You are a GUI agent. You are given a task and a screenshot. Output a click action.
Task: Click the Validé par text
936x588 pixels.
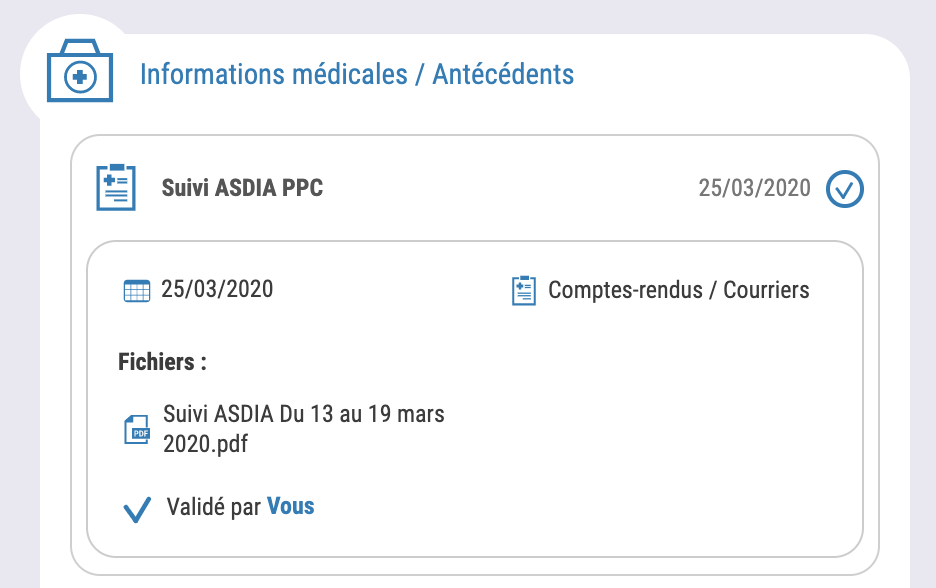pos(214,507)
